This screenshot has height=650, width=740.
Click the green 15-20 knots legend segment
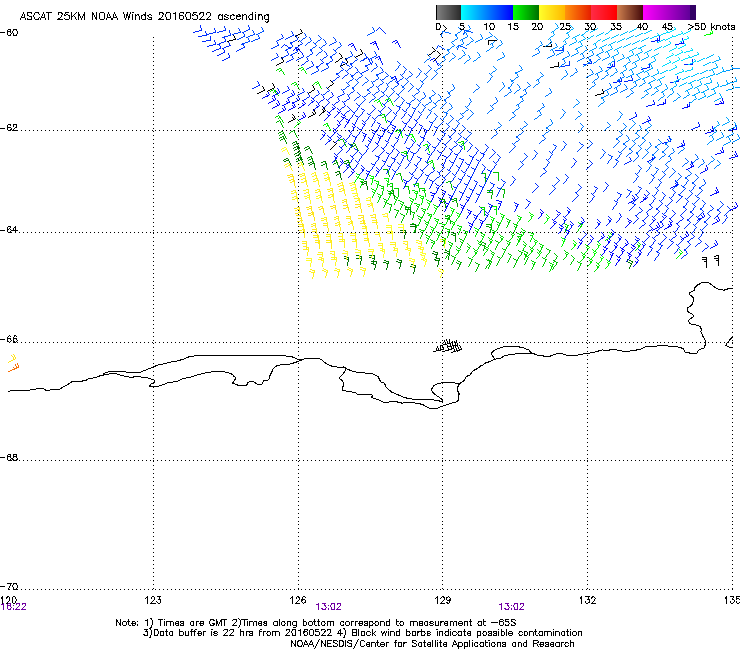pos(526,12)
